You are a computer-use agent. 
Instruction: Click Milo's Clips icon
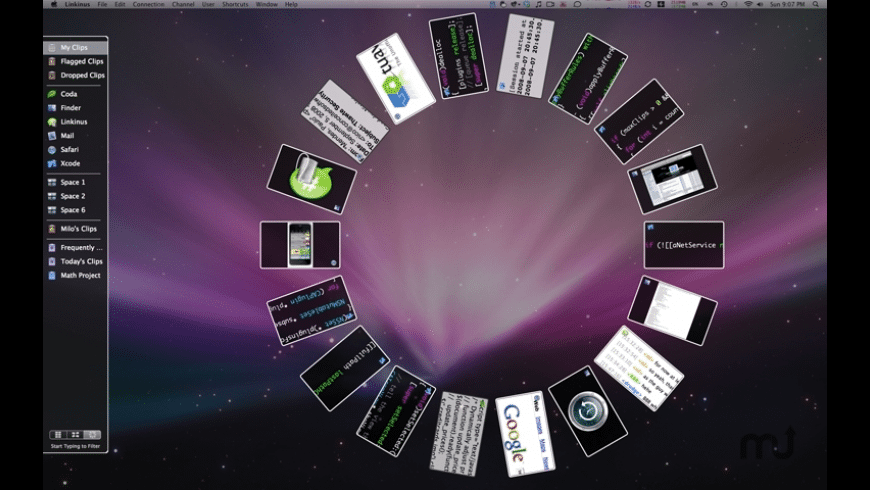tap(52, 229)
